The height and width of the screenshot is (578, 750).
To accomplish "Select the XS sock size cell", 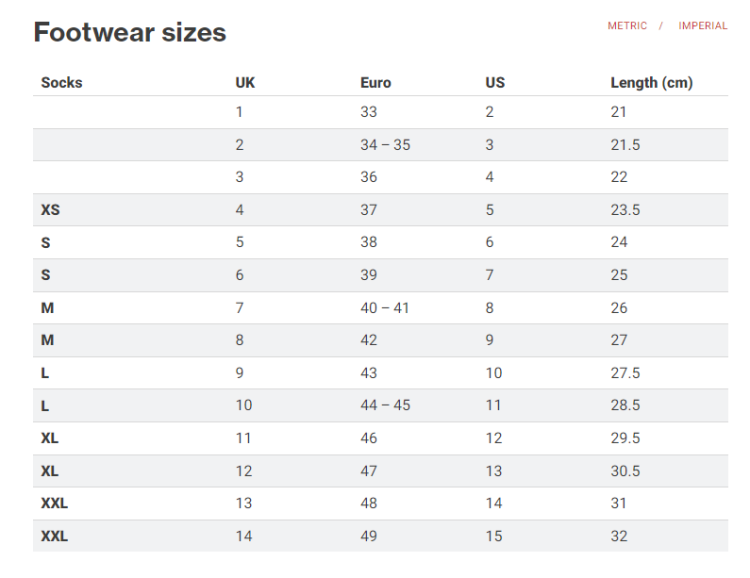I will [50, 210].
